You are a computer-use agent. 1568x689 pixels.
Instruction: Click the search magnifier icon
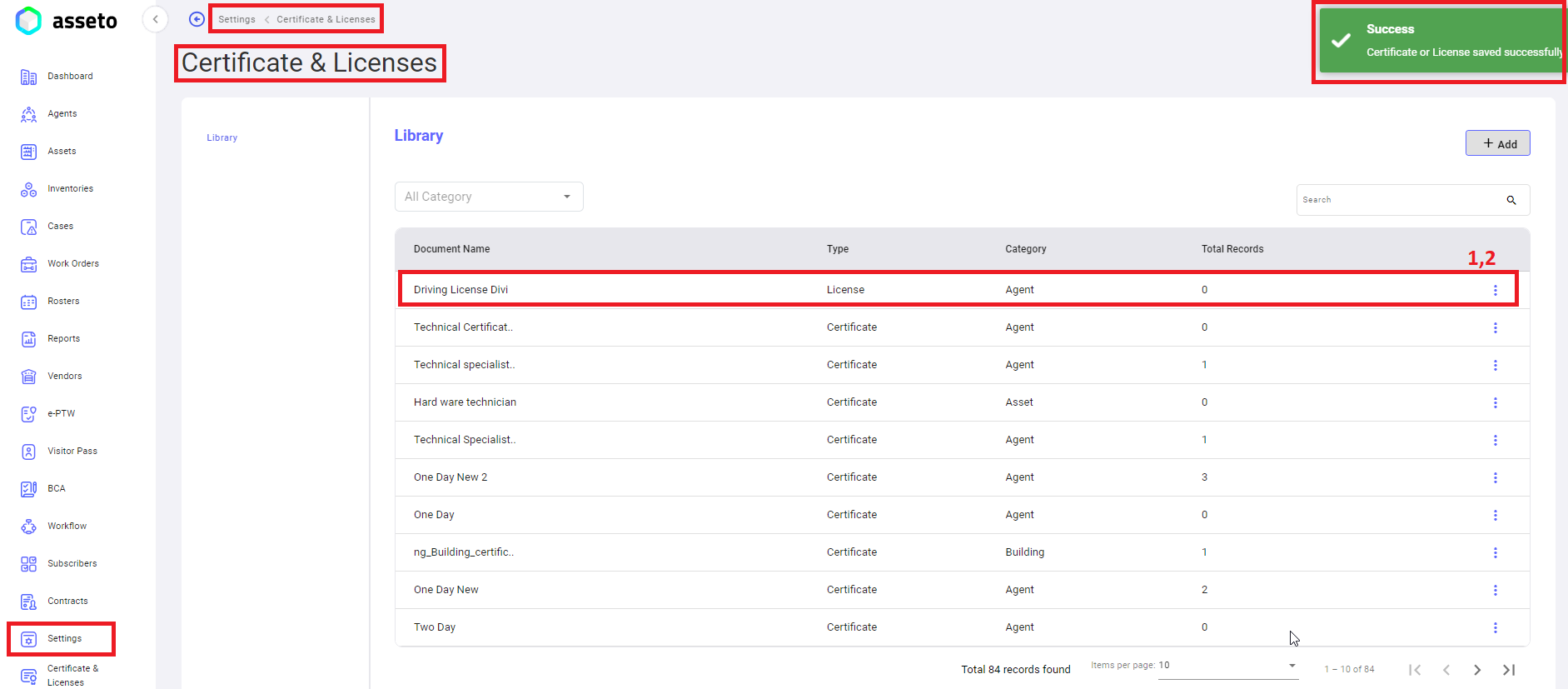pyautogui.click(x=1511, y=200)
